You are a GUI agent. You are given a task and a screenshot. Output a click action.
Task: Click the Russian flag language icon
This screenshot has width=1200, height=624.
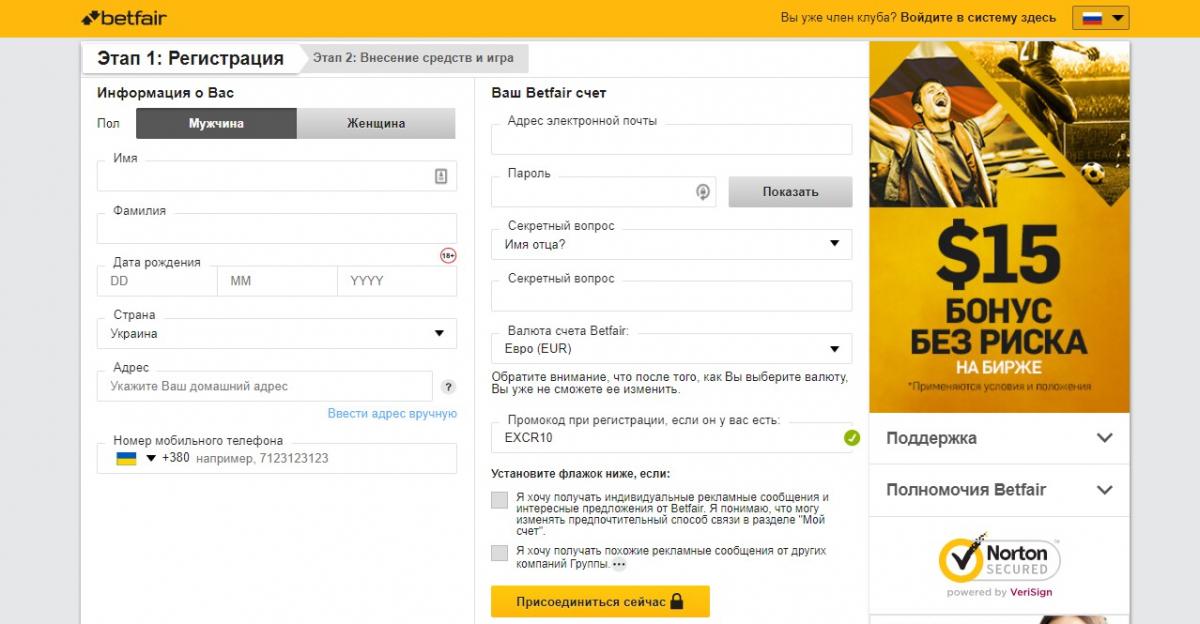pos(1091,17)
